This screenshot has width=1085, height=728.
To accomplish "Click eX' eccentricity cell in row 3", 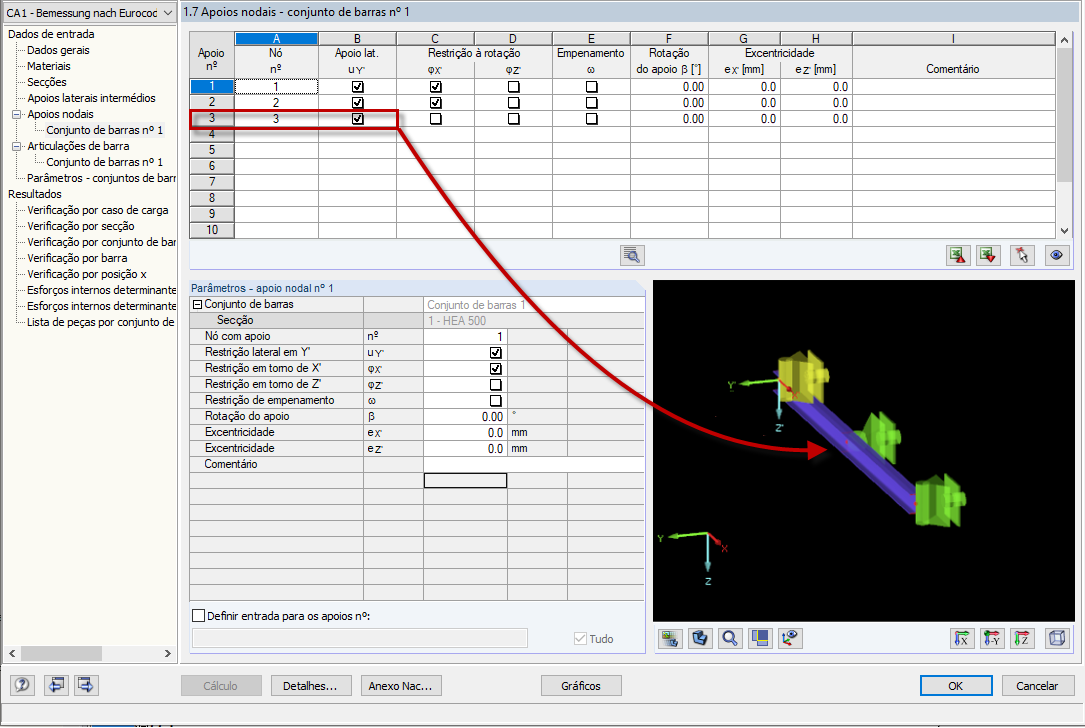I will [745, 119].
